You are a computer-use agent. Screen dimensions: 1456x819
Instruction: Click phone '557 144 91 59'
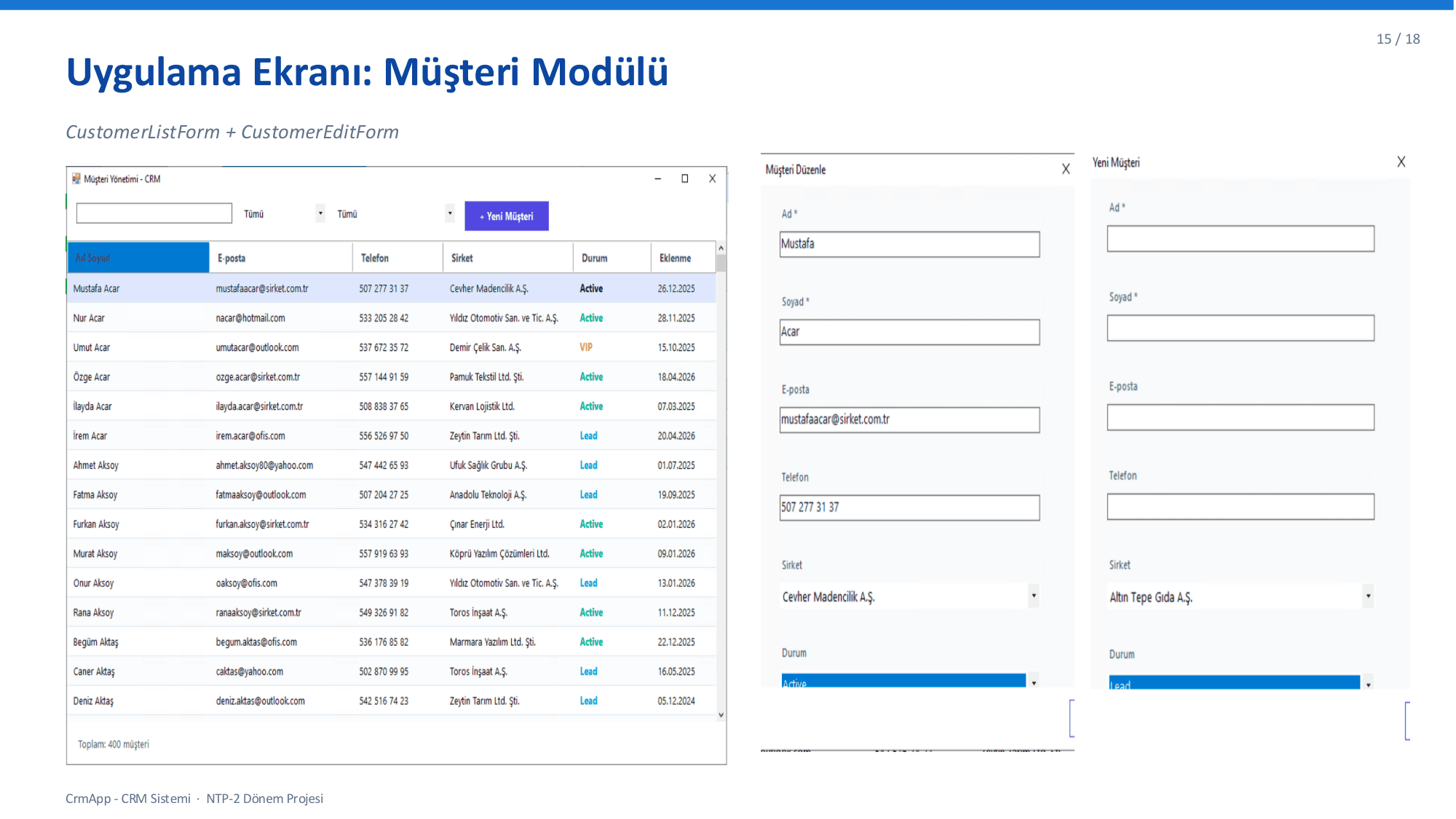tap(384, 377)
